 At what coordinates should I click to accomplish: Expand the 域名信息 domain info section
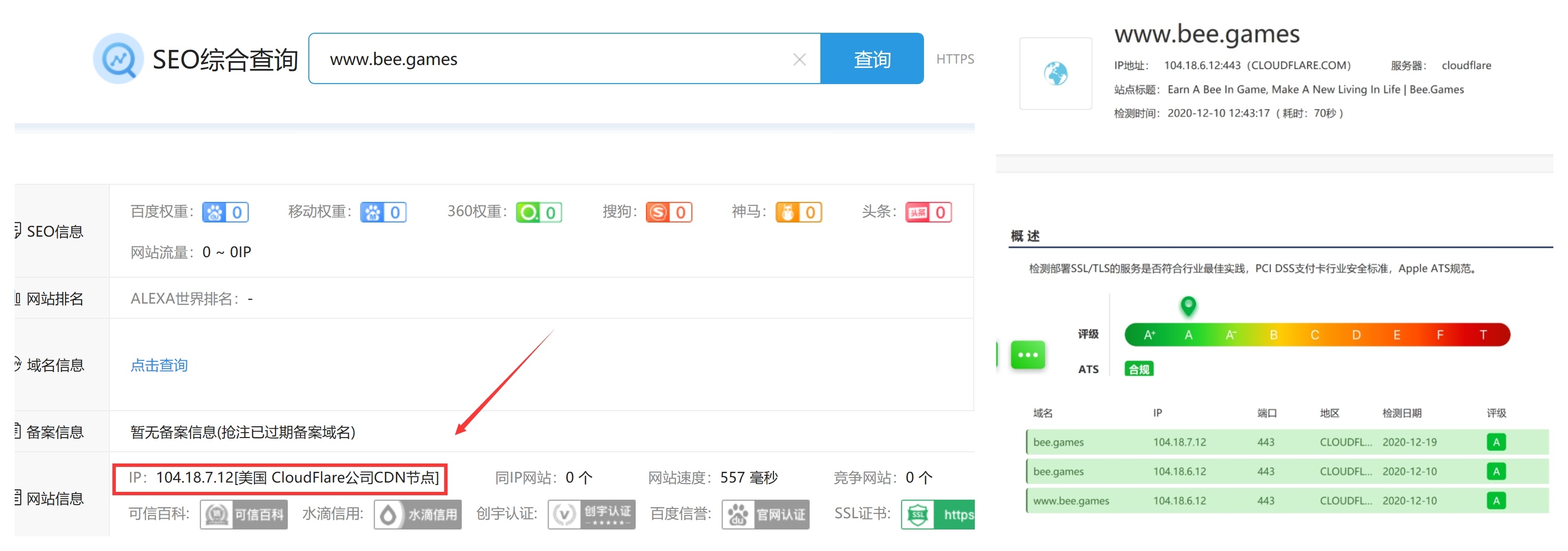click(x=55, y=364)
